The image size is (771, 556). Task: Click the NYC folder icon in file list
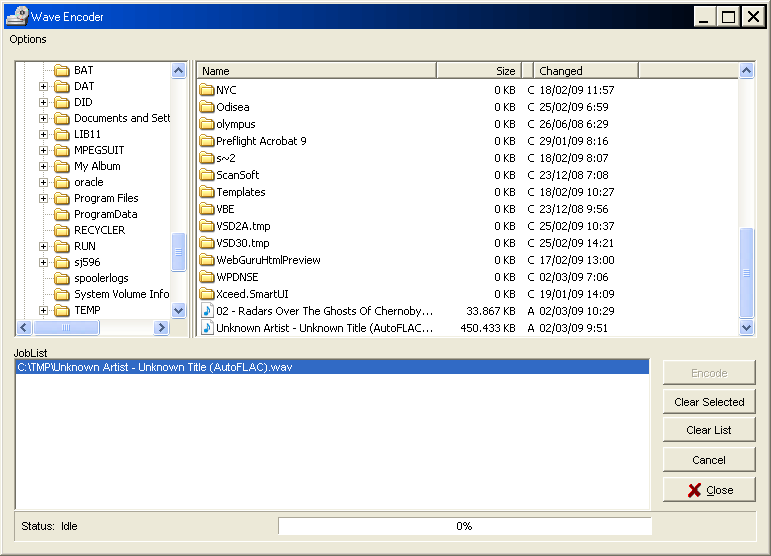pos(207,90)
